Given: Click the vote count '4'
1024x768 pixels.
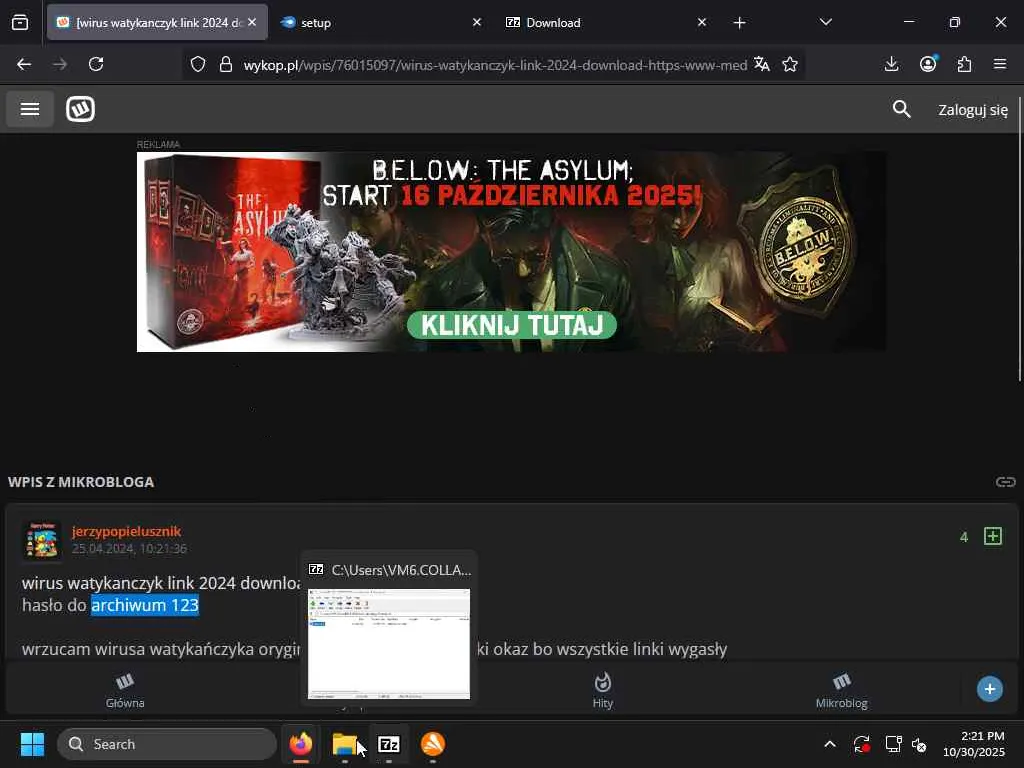Looking at the screenshot, I should tap(964, 537).
